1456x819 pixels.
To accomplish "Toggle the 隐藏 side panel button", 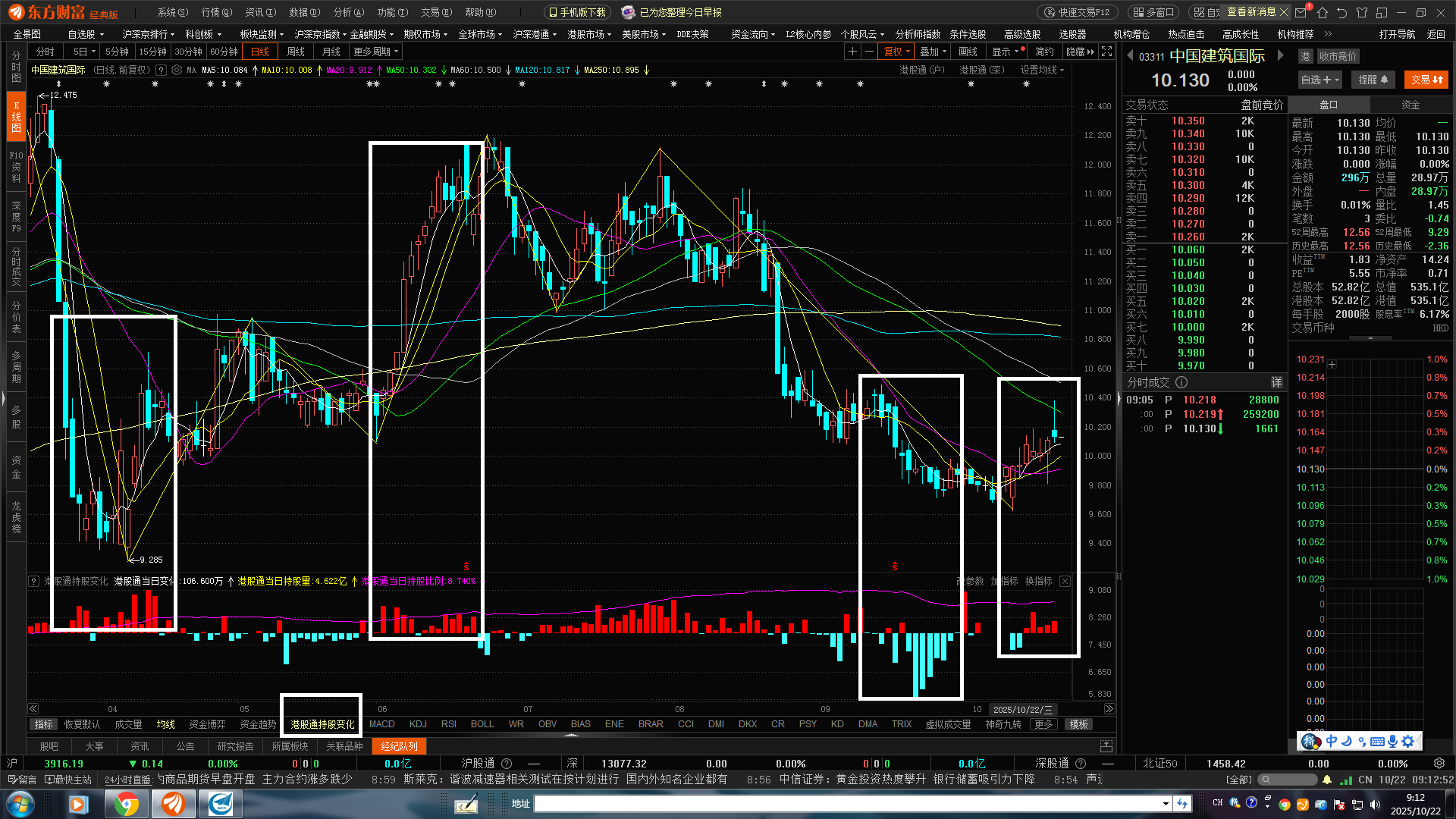I will 1080,52.
